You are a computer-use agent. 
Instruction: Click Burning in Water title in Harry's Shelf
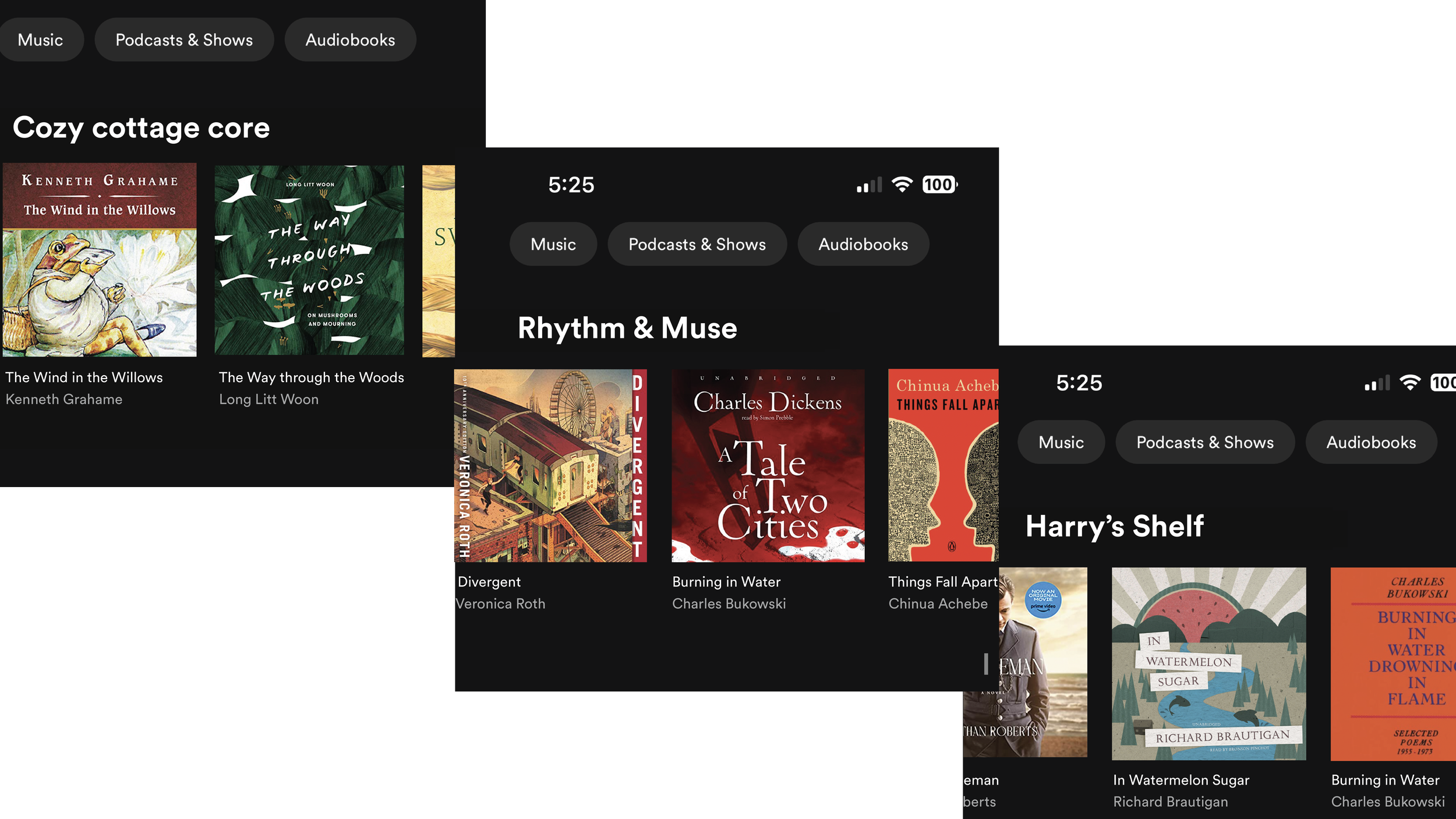click(x=1384, y=779)
